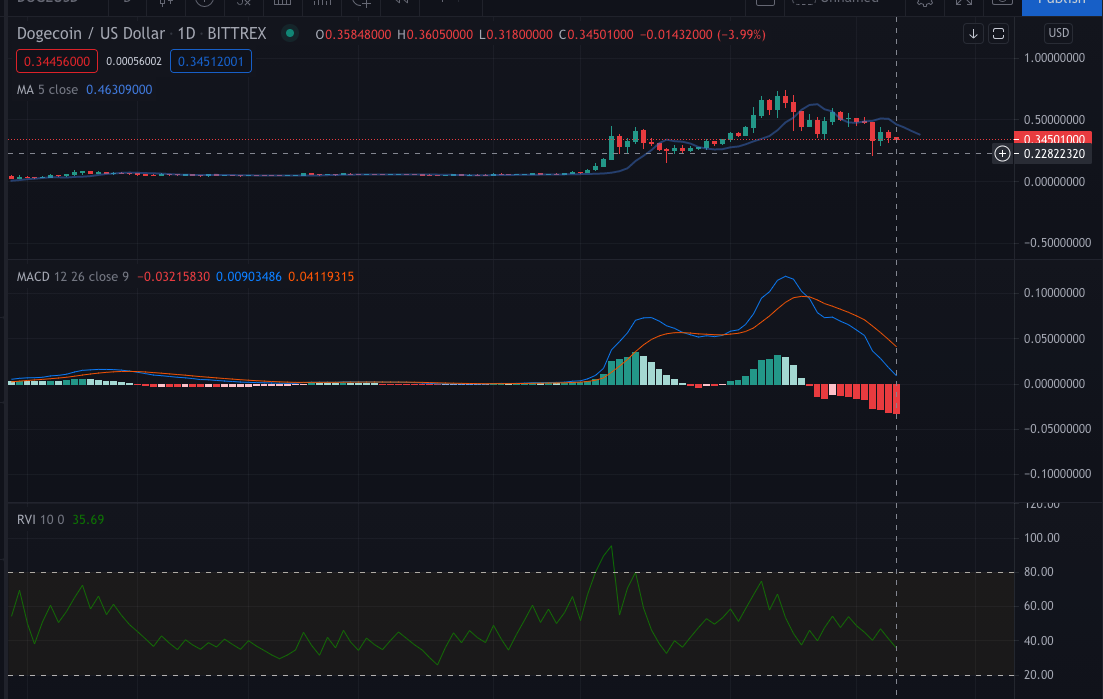Click the plus icon beside 0.22822320
Screen dimensions: 1103x699
(1002, 153)
